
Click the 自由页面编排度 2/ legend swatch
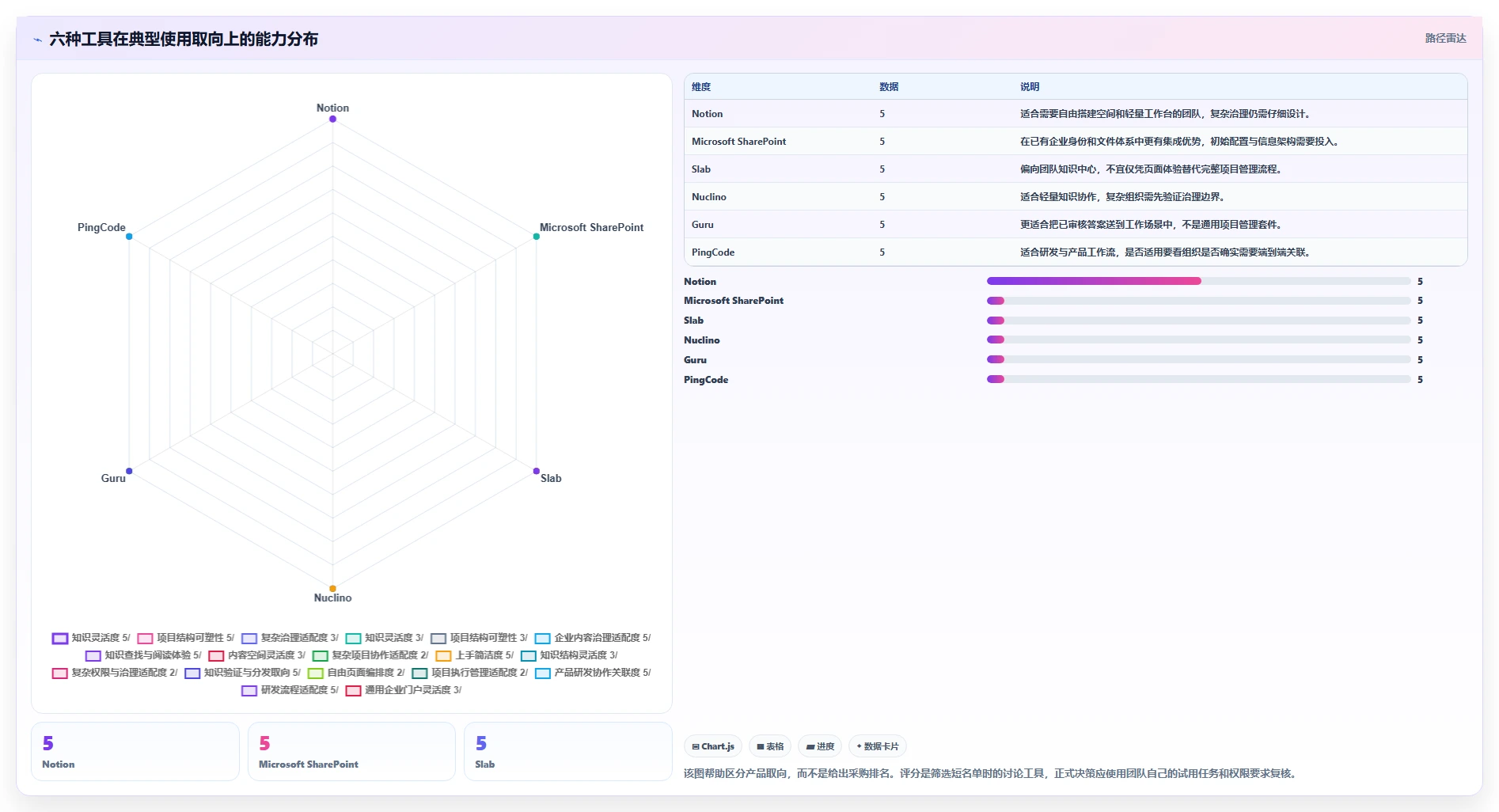pos(316,673)
